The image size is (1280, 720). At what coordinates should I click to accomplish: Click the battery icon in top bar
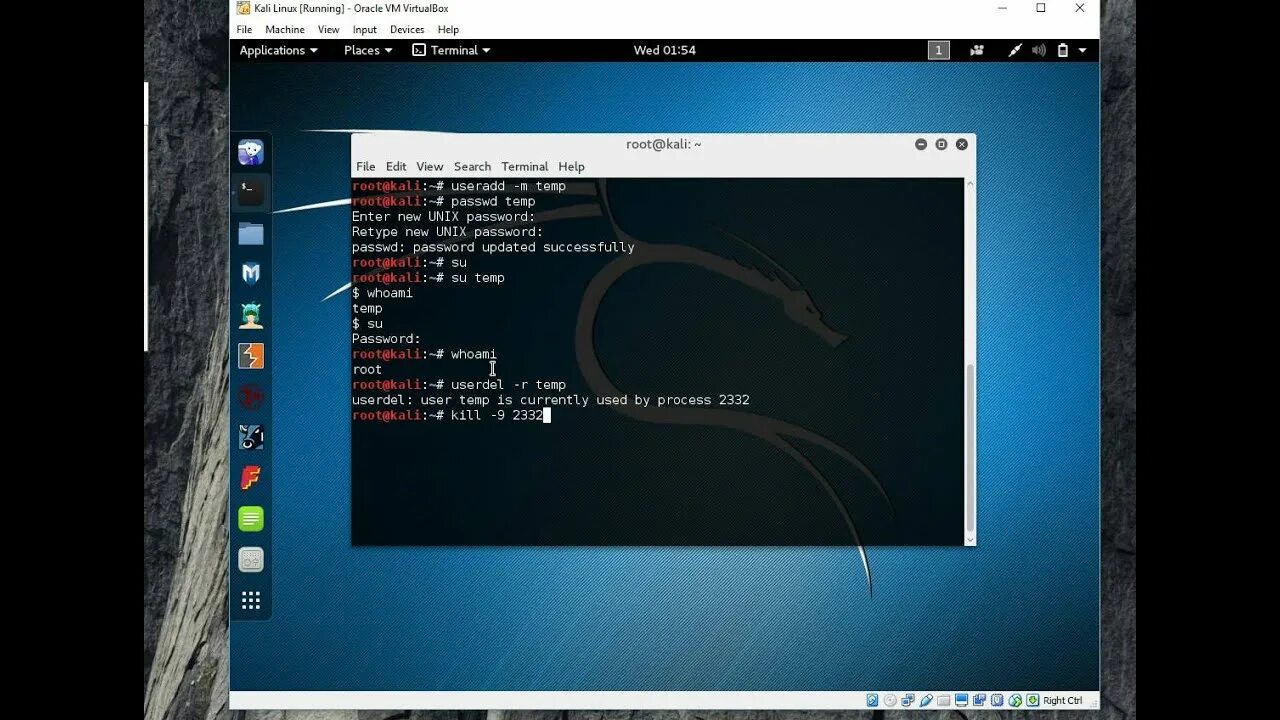1063,50
